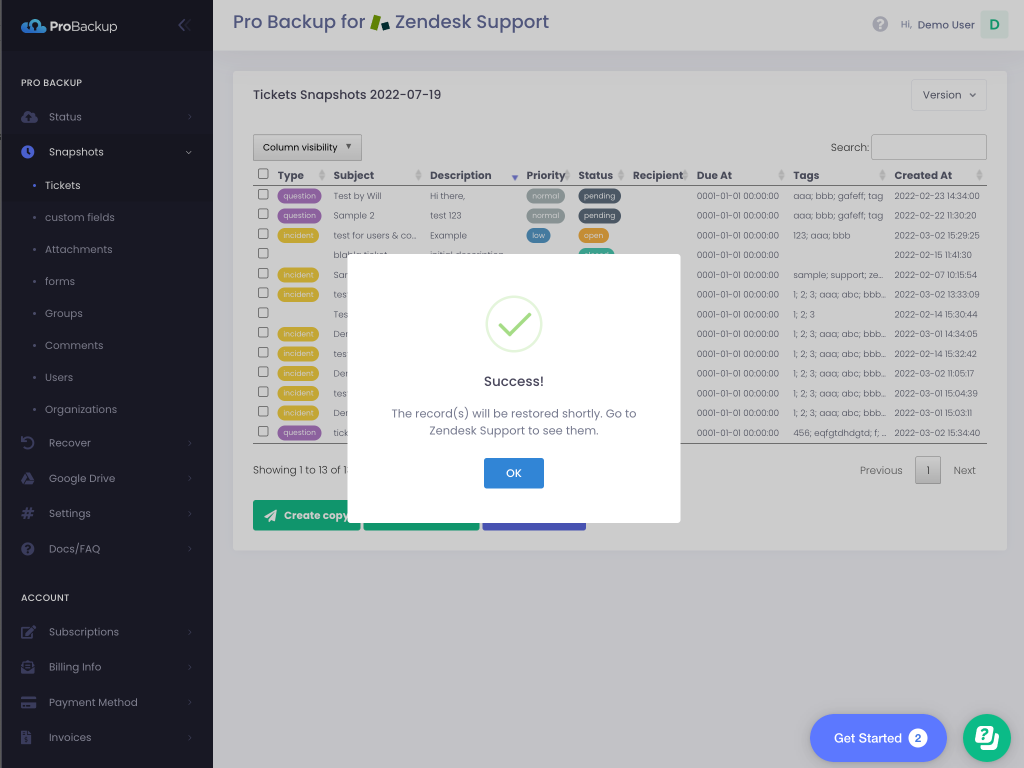Screen dimensions: 1024x768
Task: Click the Invoices file icon
Action: click(28, 737)
